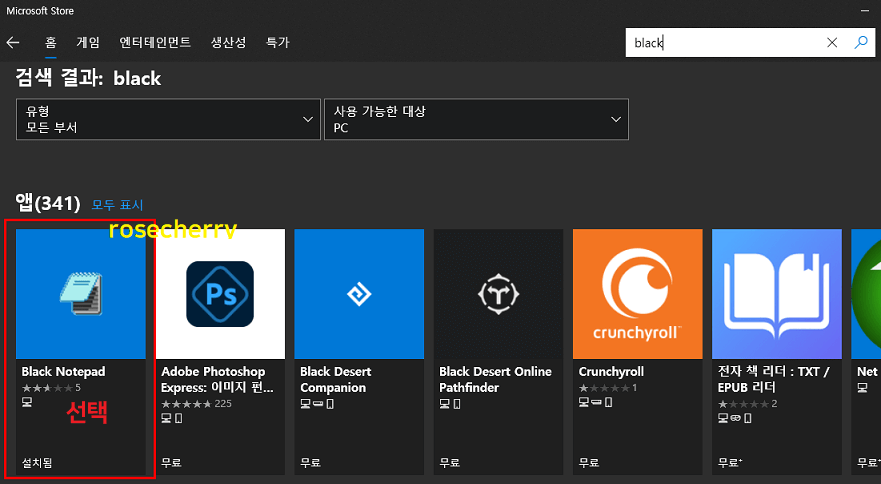The image size is (881, 484).
Task: Open the TXT / EPUB reader icon tile
Action: (x=776, y=293)
